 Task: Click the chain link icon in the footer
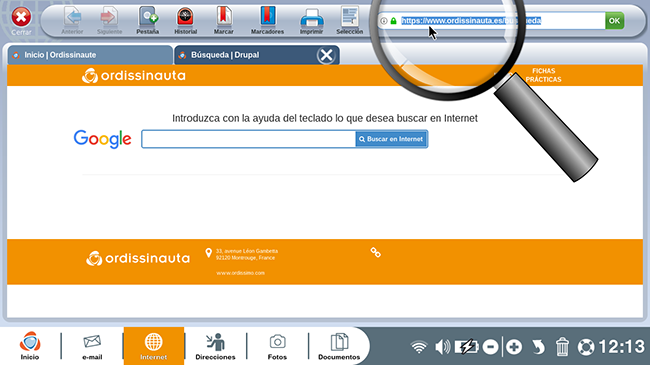tap(376, 252)
